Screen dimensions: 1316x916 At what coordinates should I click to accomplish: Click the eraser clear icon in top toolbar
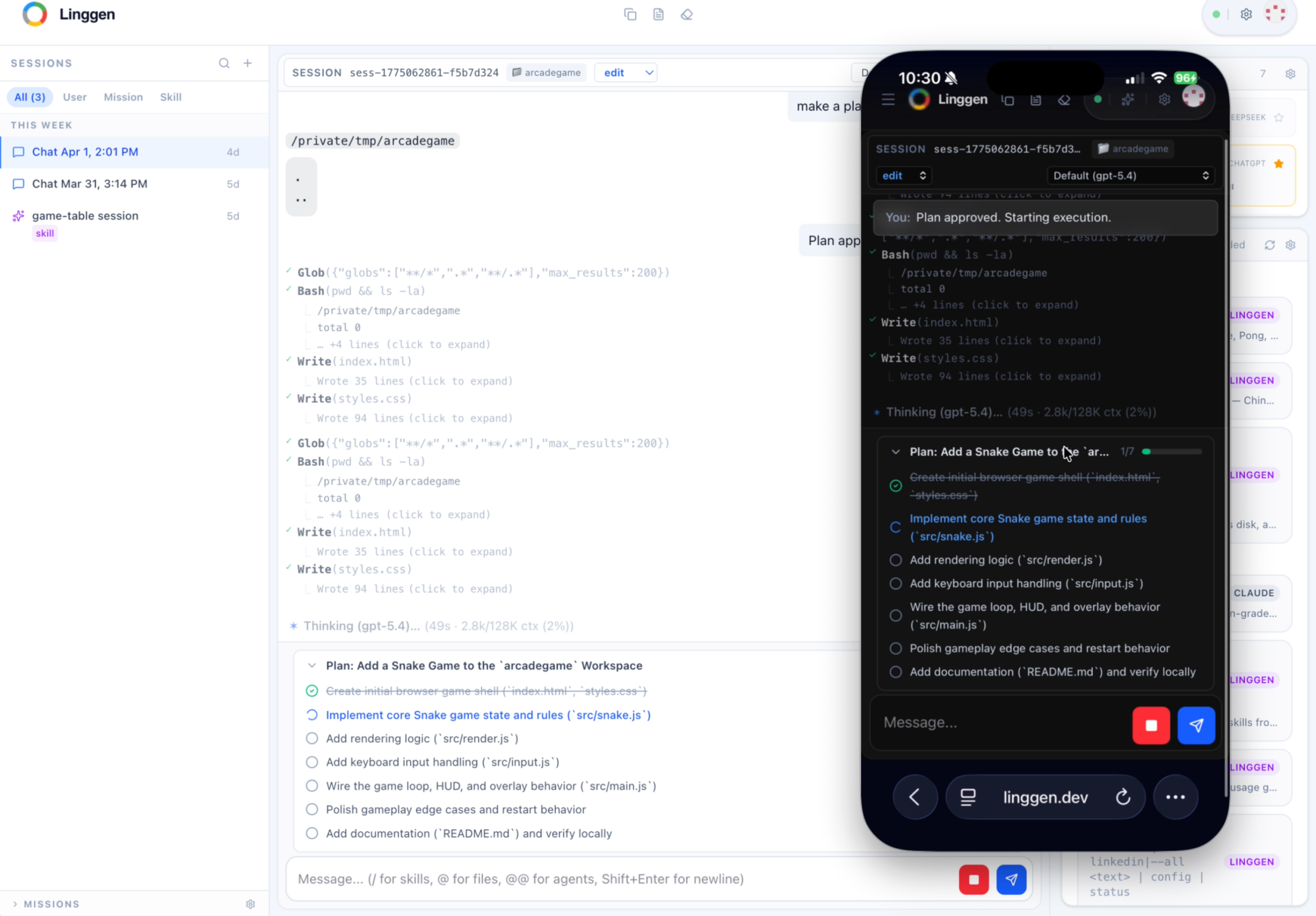[x=687, y=14]
